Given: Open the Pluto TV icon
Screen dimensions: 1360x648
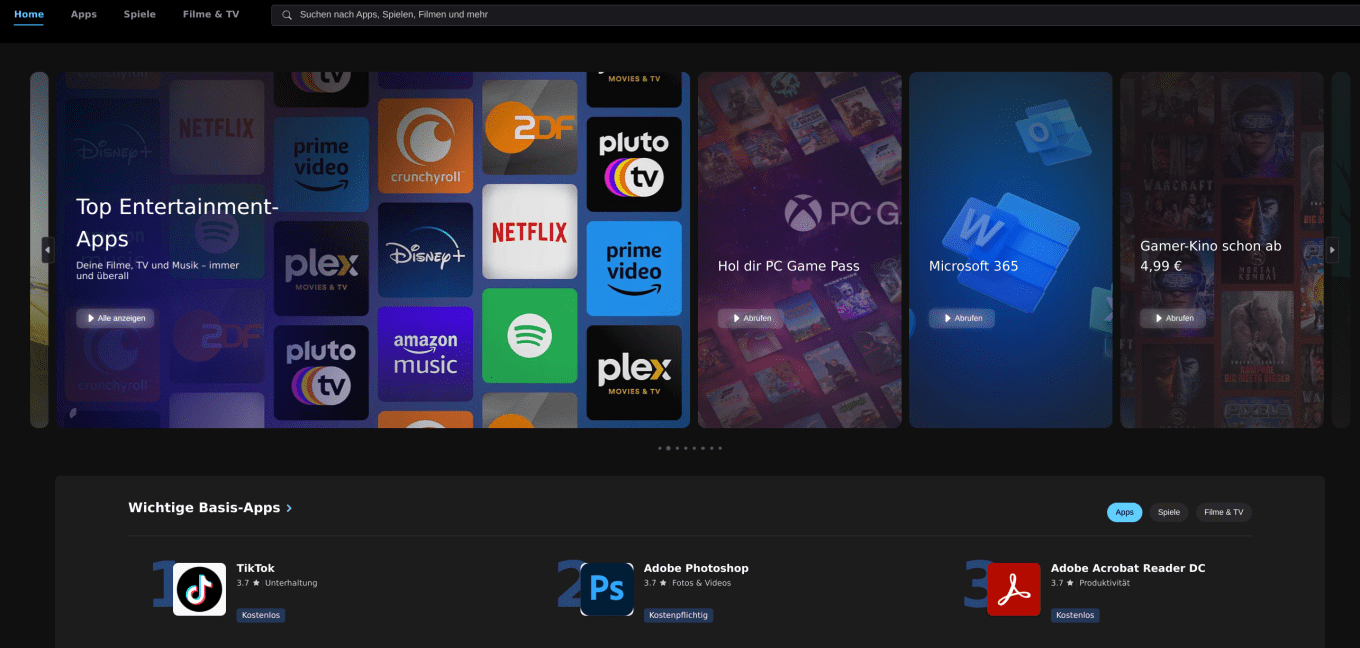Looking at the screenshot, I should [x=634, y=164].
